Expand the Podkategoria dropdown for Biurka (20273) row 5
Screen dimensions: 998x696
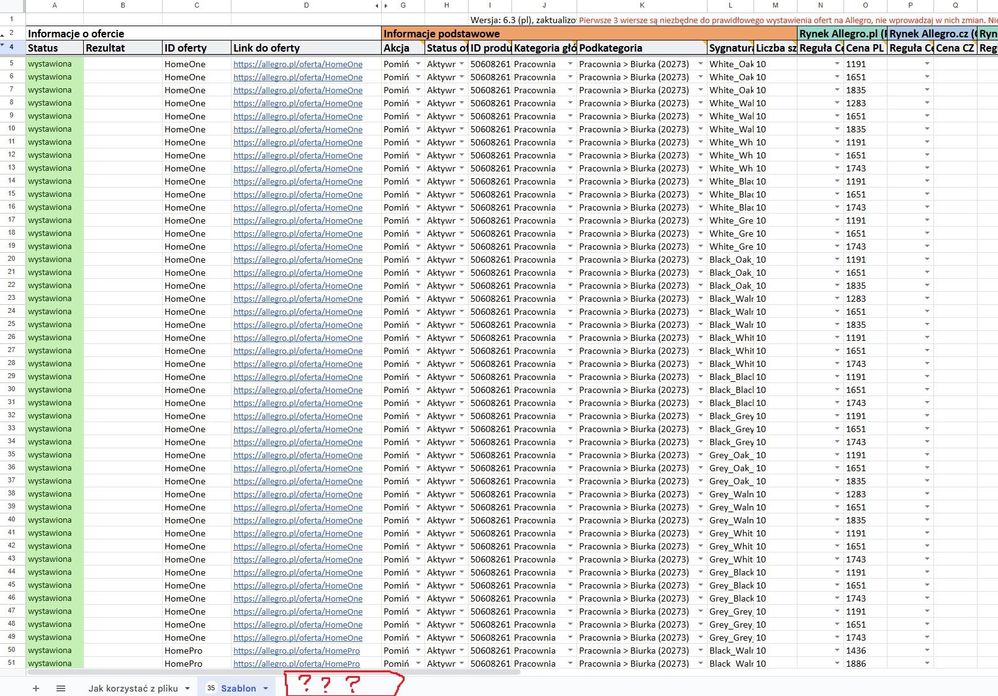(x=700, y=64)
